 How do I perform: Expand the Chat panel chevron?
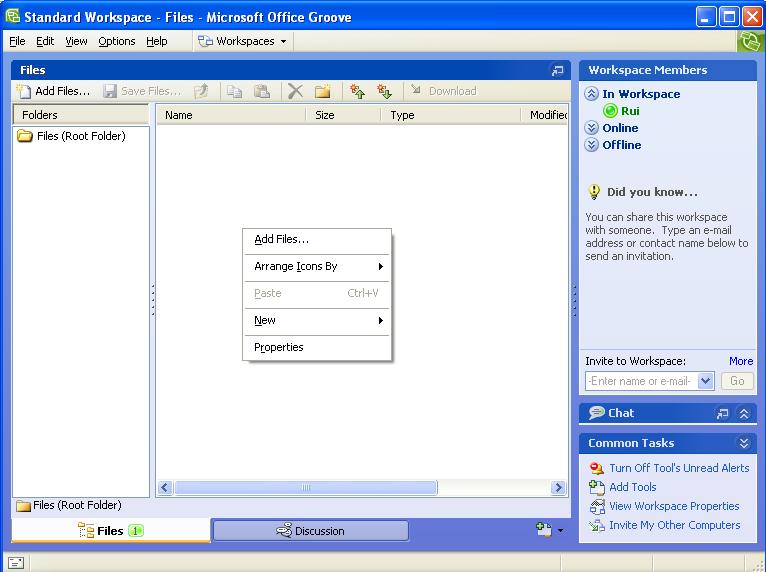(x=744, y=413)
